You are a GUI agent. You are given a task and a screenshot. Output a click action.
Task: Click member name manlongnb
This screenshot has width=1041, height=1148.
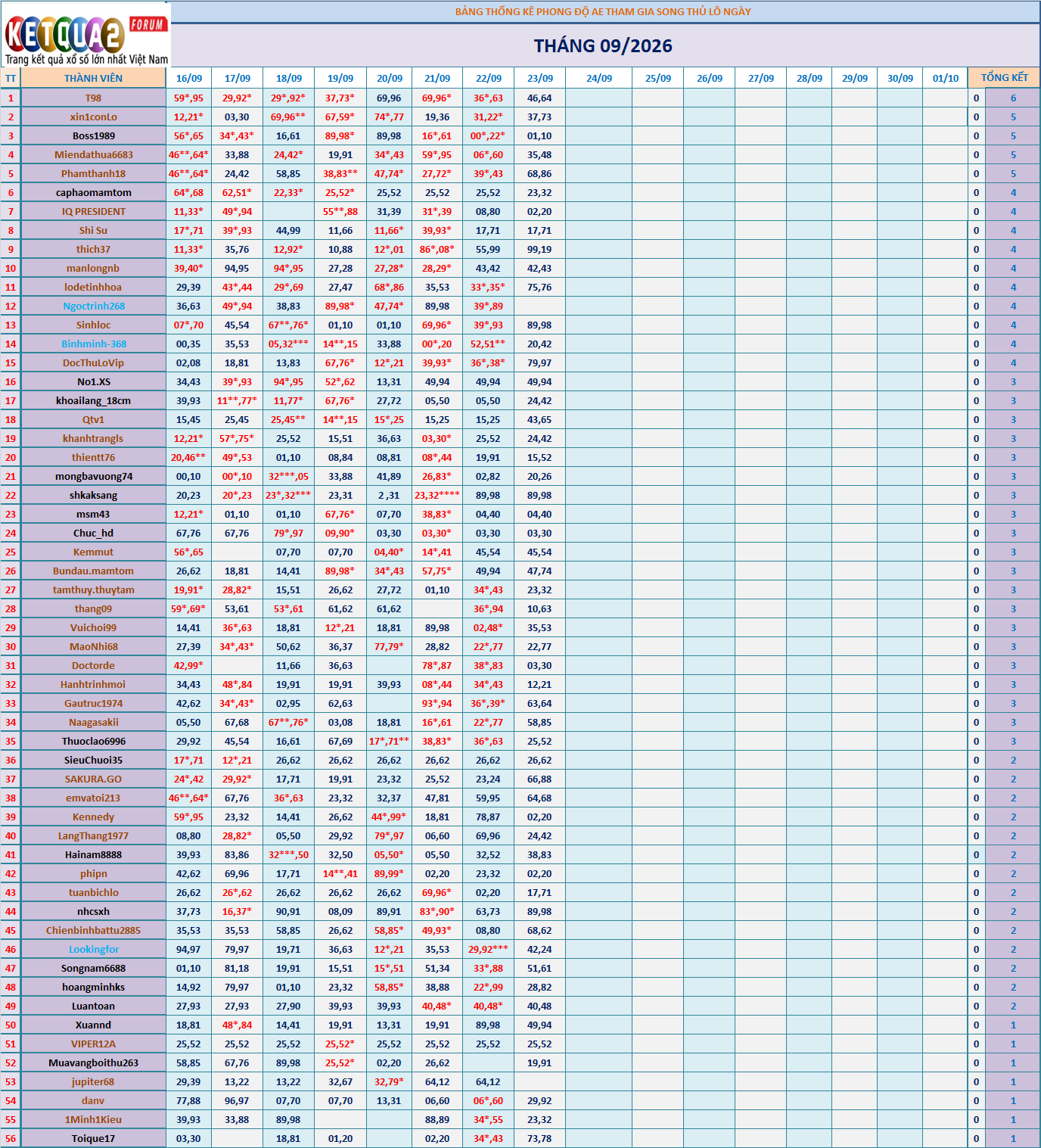(x=93, y=269)
